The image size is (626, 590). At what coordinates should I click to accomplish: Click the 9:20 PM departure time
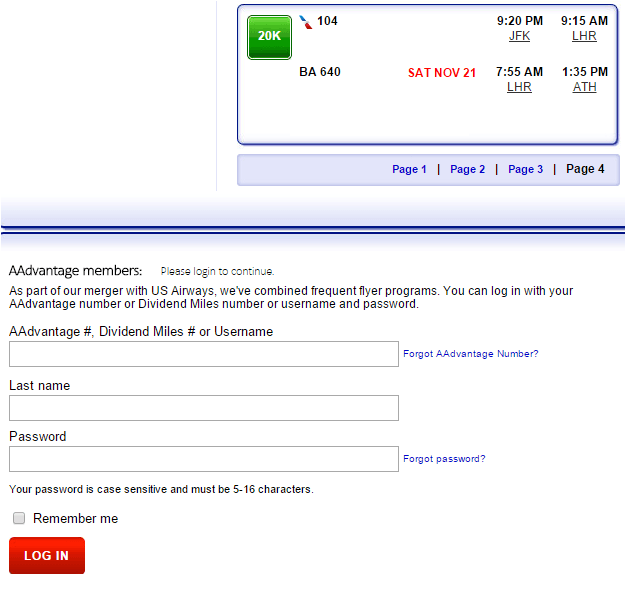520,21
